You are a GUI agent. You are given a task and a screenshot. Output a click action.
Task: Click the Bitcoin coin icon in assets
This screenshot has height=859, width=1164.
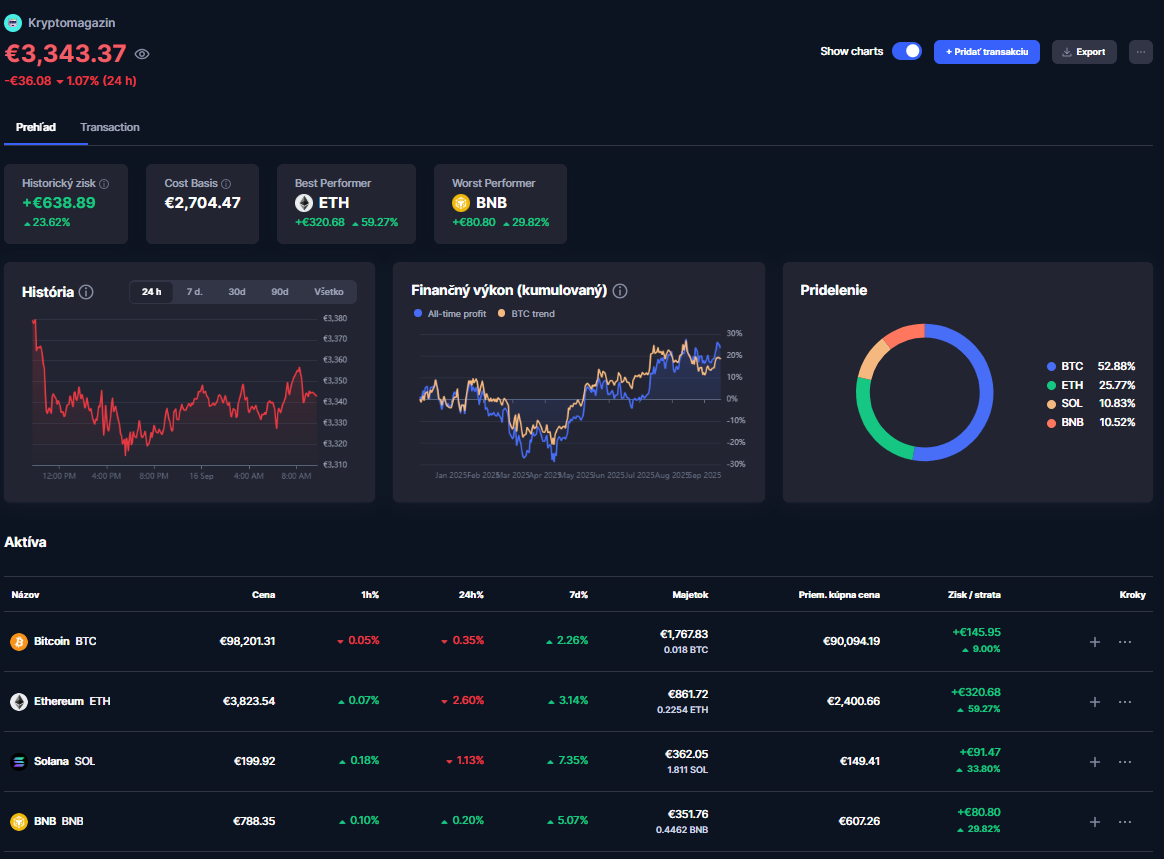[x=18, y=641]
